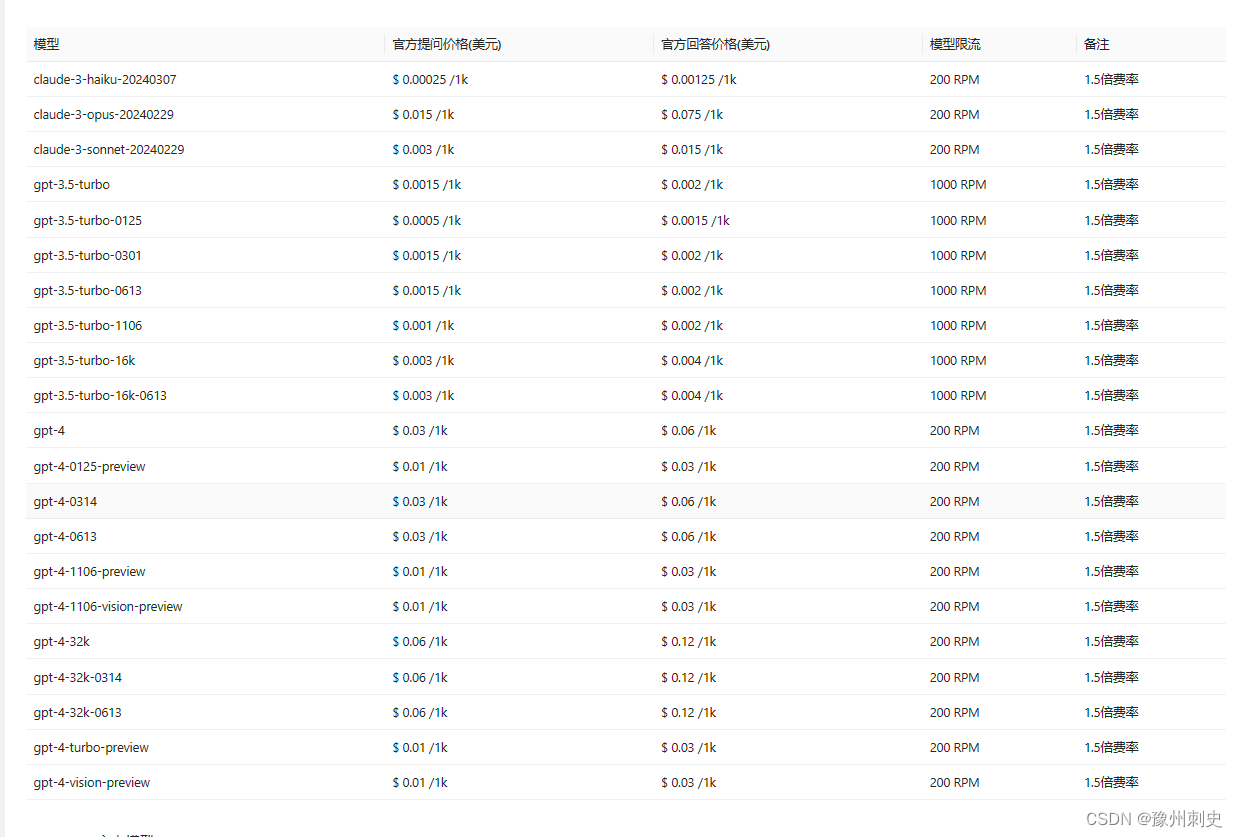
Task: Click gpt-4-vision-preview rate limit 200 RPM
Action: (954, 782)
